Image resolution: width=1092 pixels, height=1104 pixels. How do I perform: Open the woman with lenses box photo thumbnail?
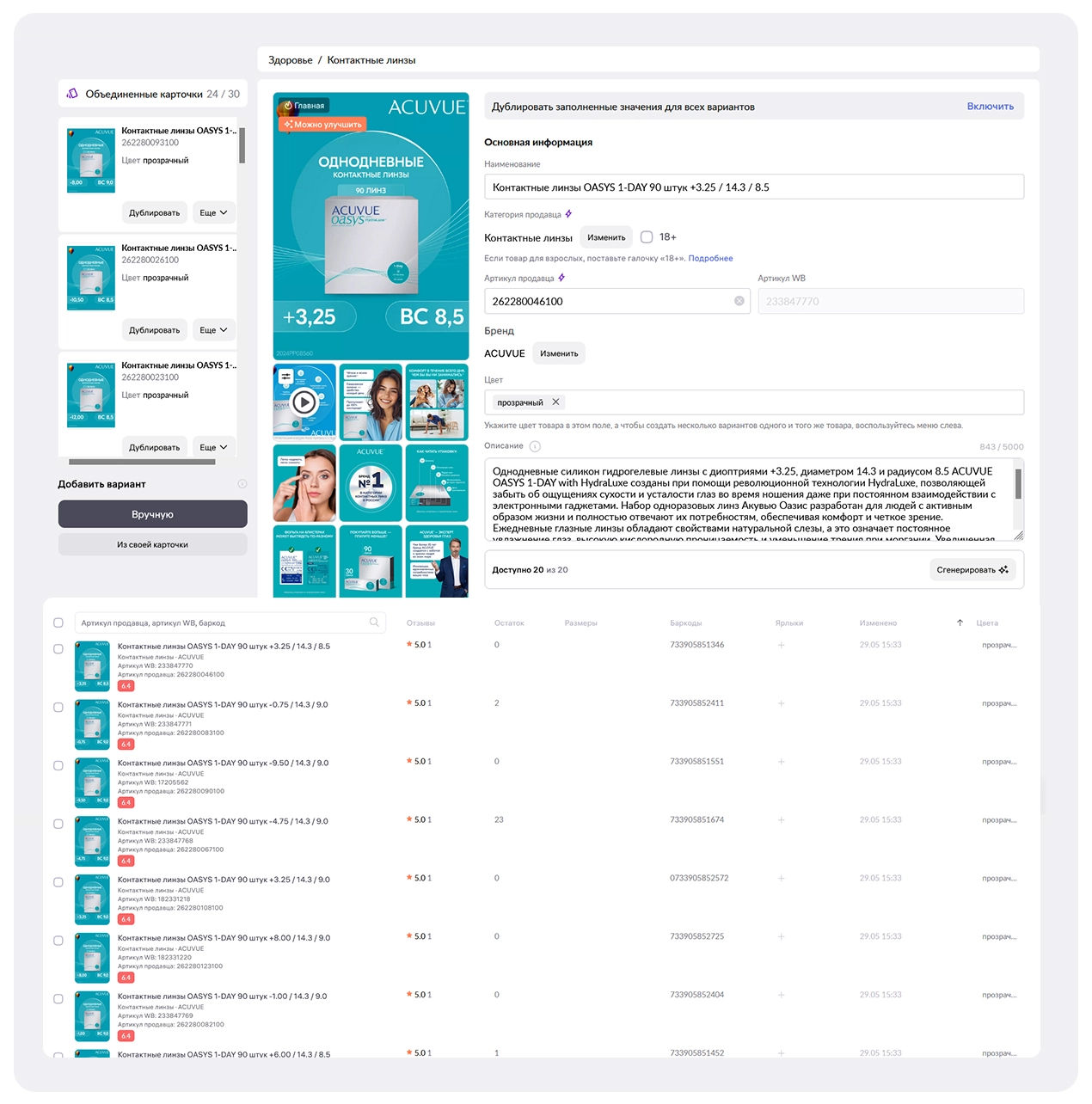(371, 402)
